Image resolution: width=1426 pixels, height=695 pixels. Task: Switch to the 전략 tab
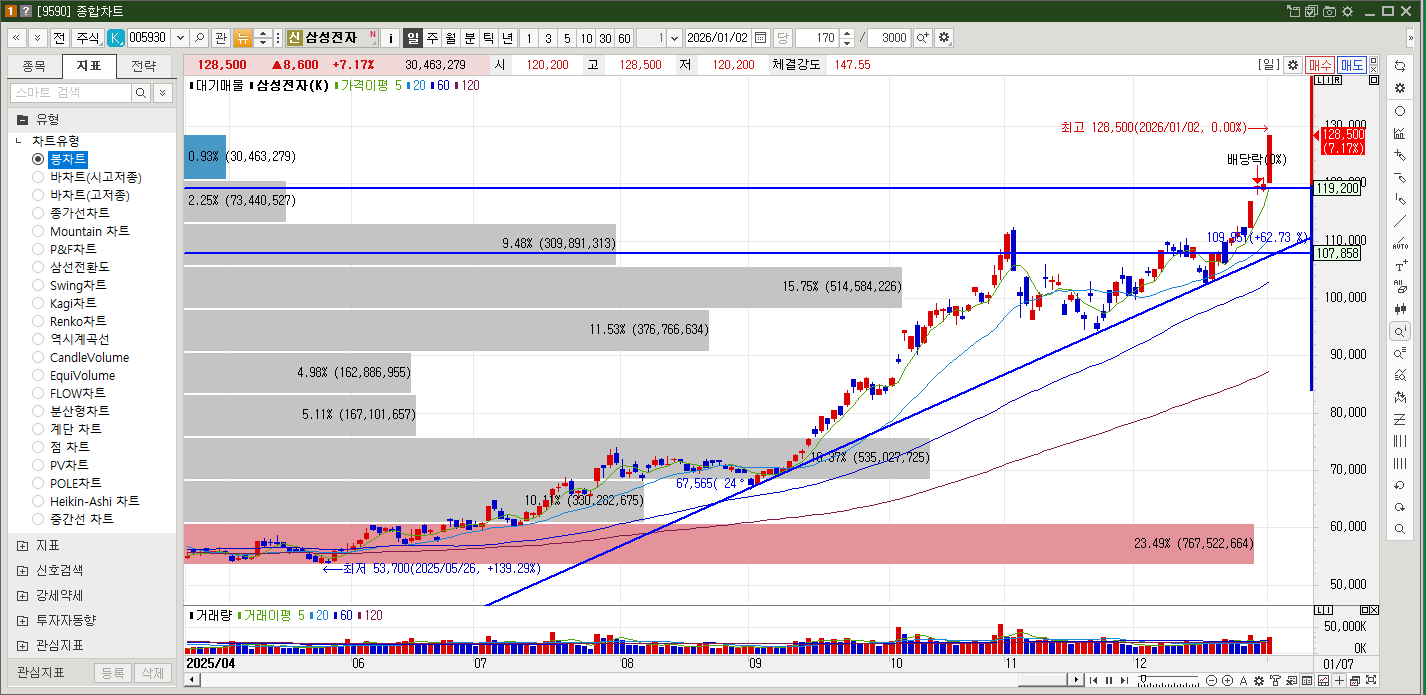coord(144,67)
